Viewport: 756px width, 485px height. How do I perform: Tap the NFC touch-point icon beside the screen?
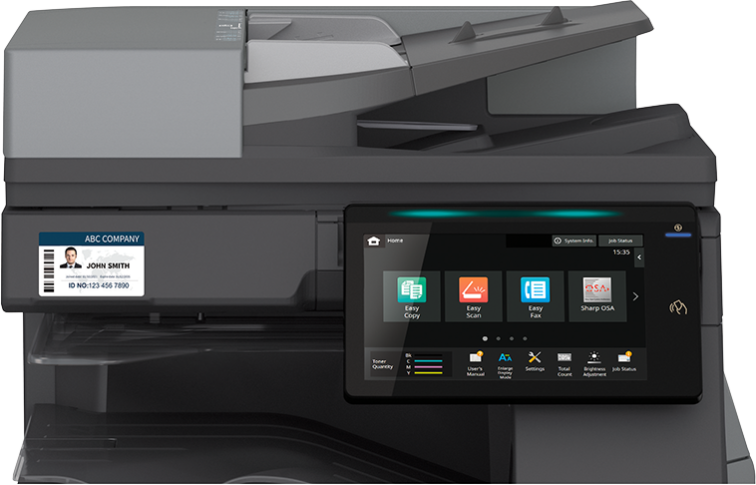click(677, 307)
